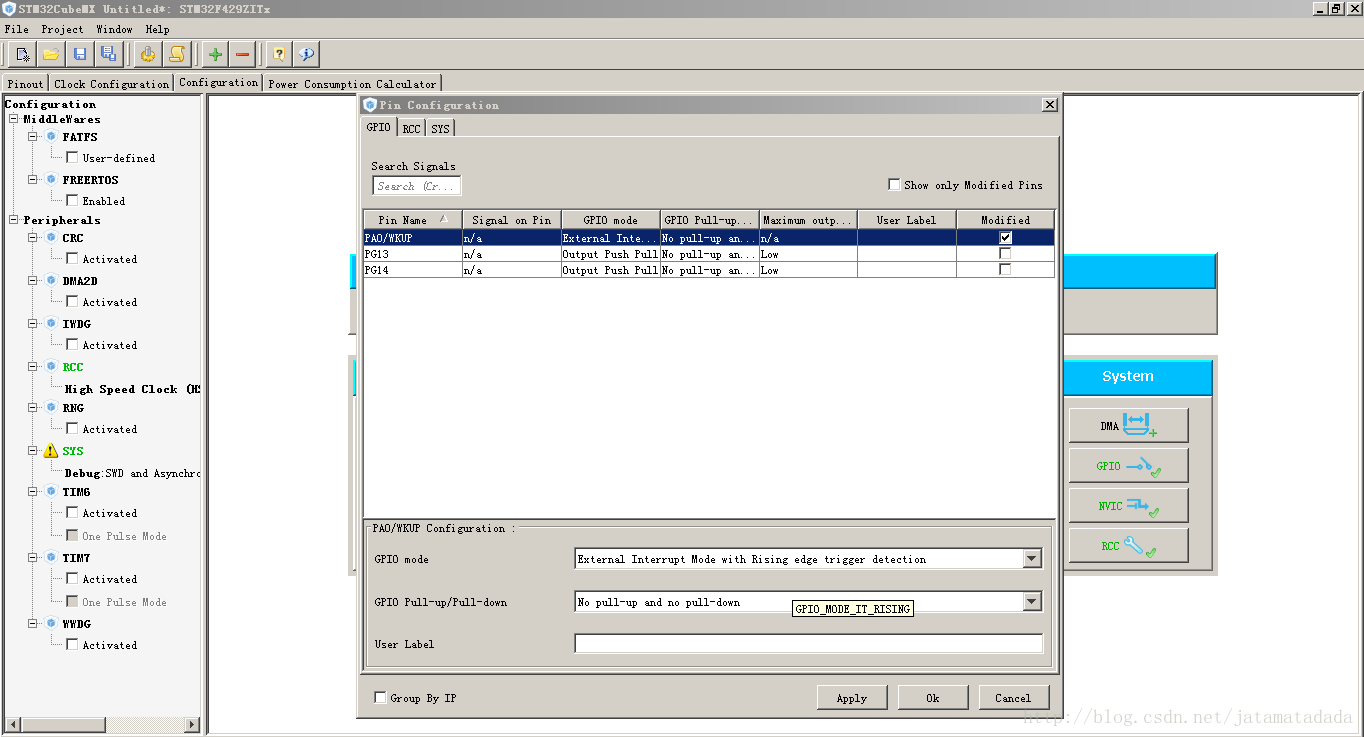Open the File menu
The width and height of the screenshot is (1364, 737).
coord(16,29)
